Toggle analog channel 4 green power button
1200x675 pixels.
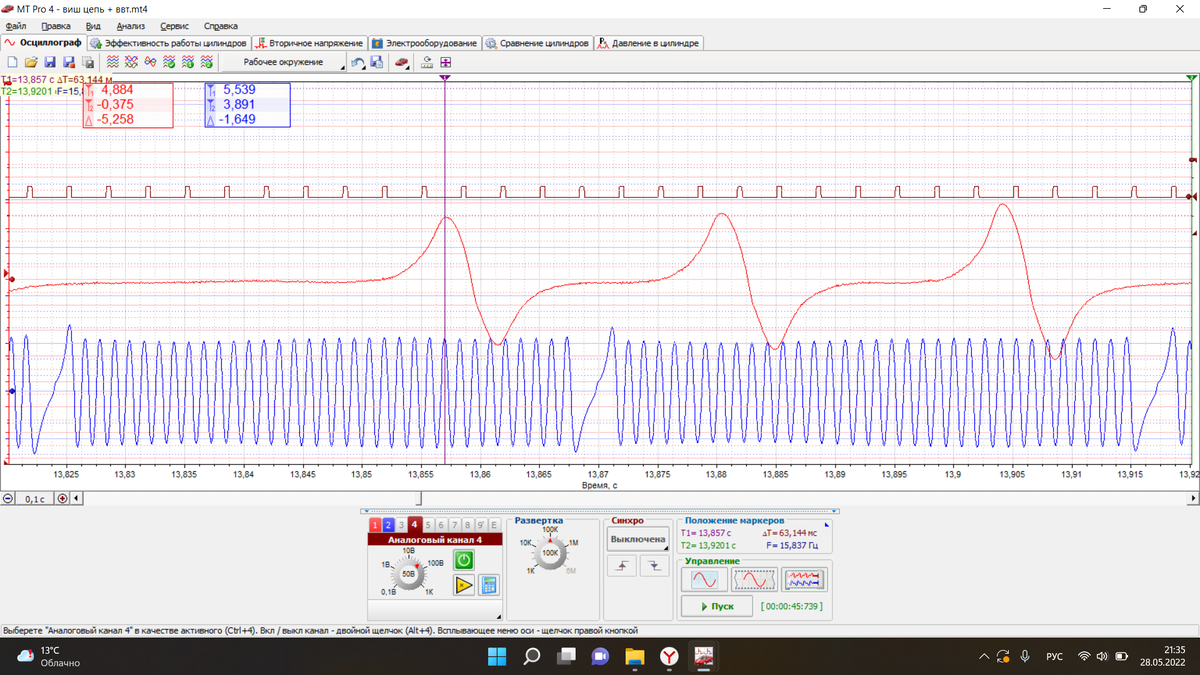464,560
